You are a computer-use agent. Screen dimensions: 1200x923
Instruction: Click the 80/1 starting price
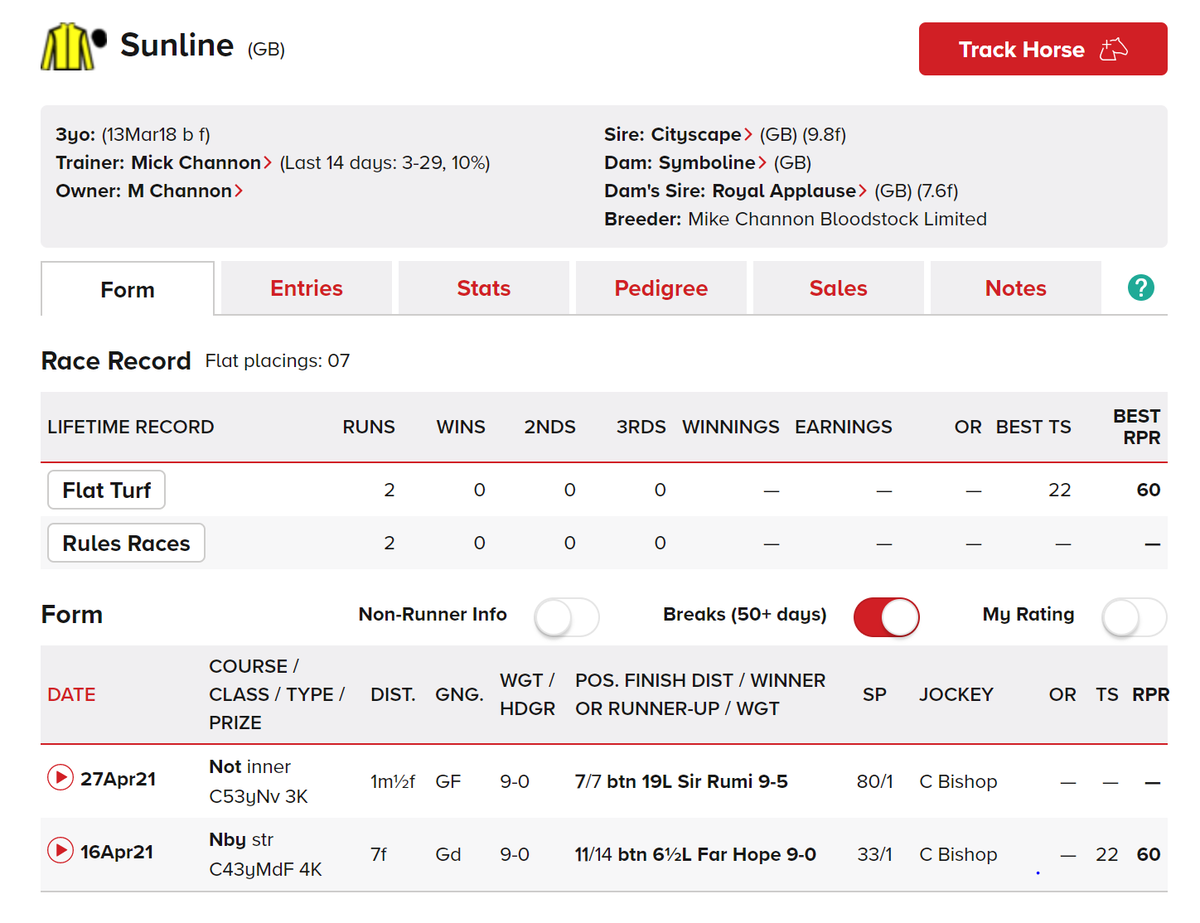pyautogui.click(x=875, y=781)
